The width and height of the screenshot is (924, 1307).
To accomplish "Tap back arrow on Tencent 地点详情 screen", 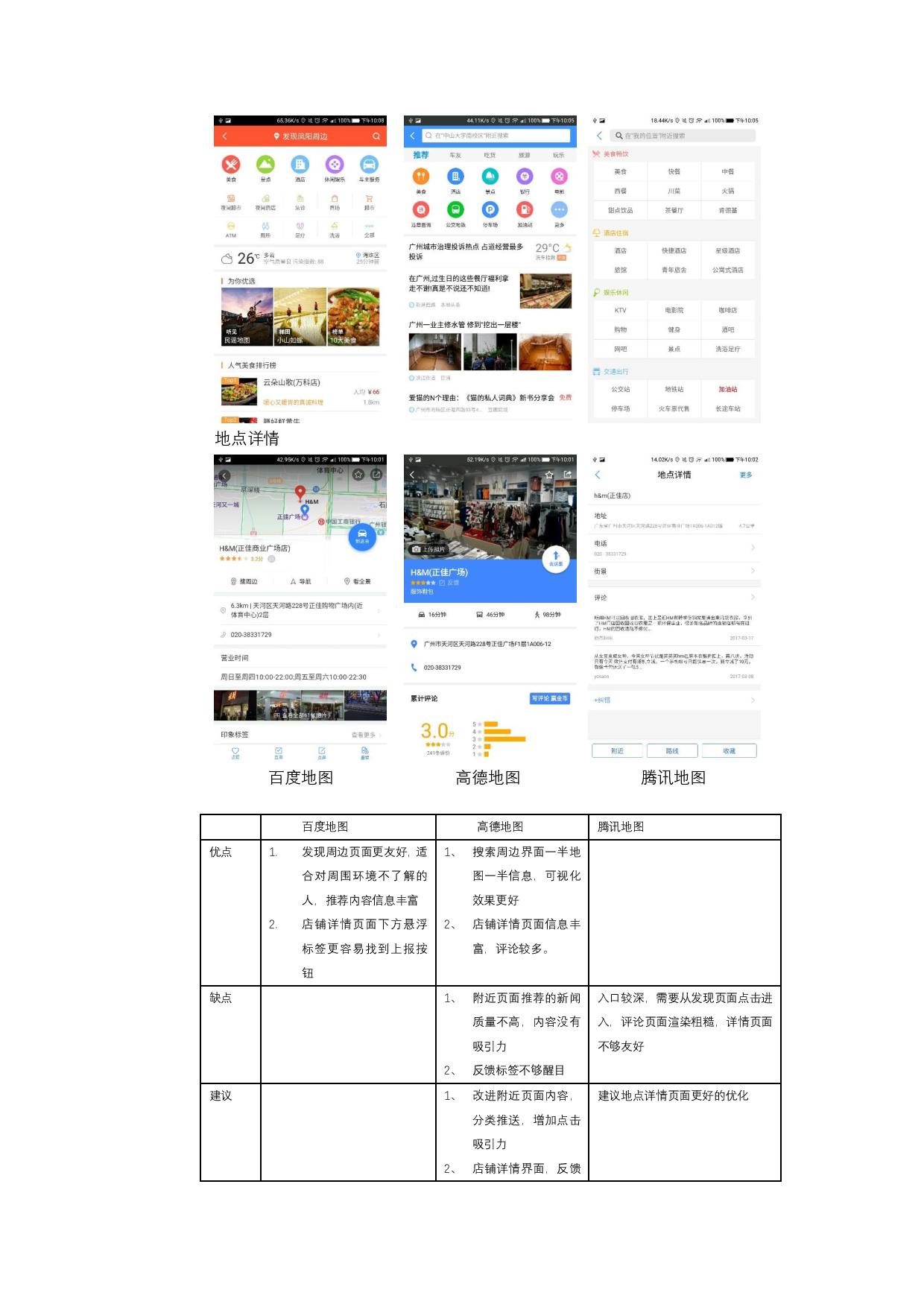I will [598, 475].
